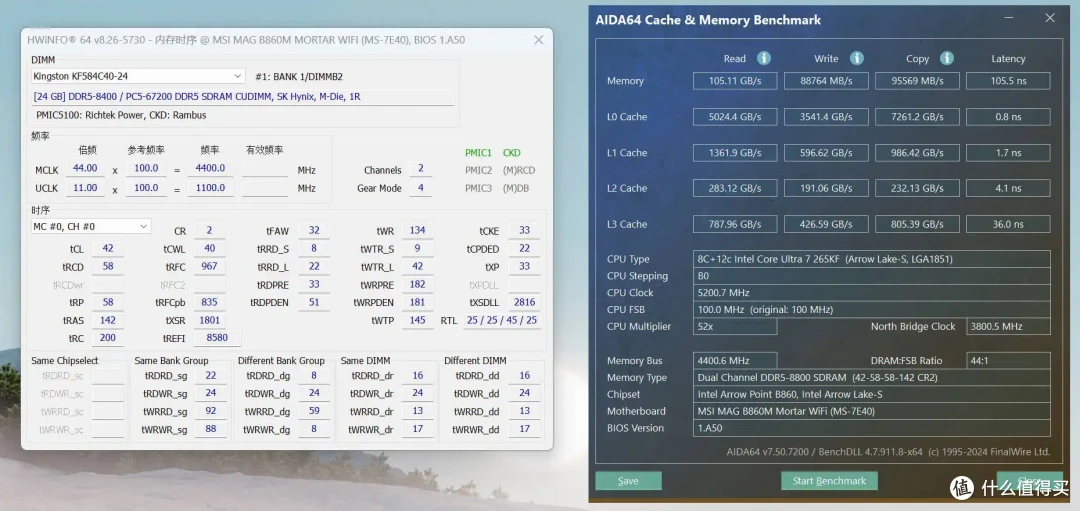This screenshot has width=1080, height=511.
Task: Click North Bridge Clock value 3800.5 MHz
Action: point(1008,326)
